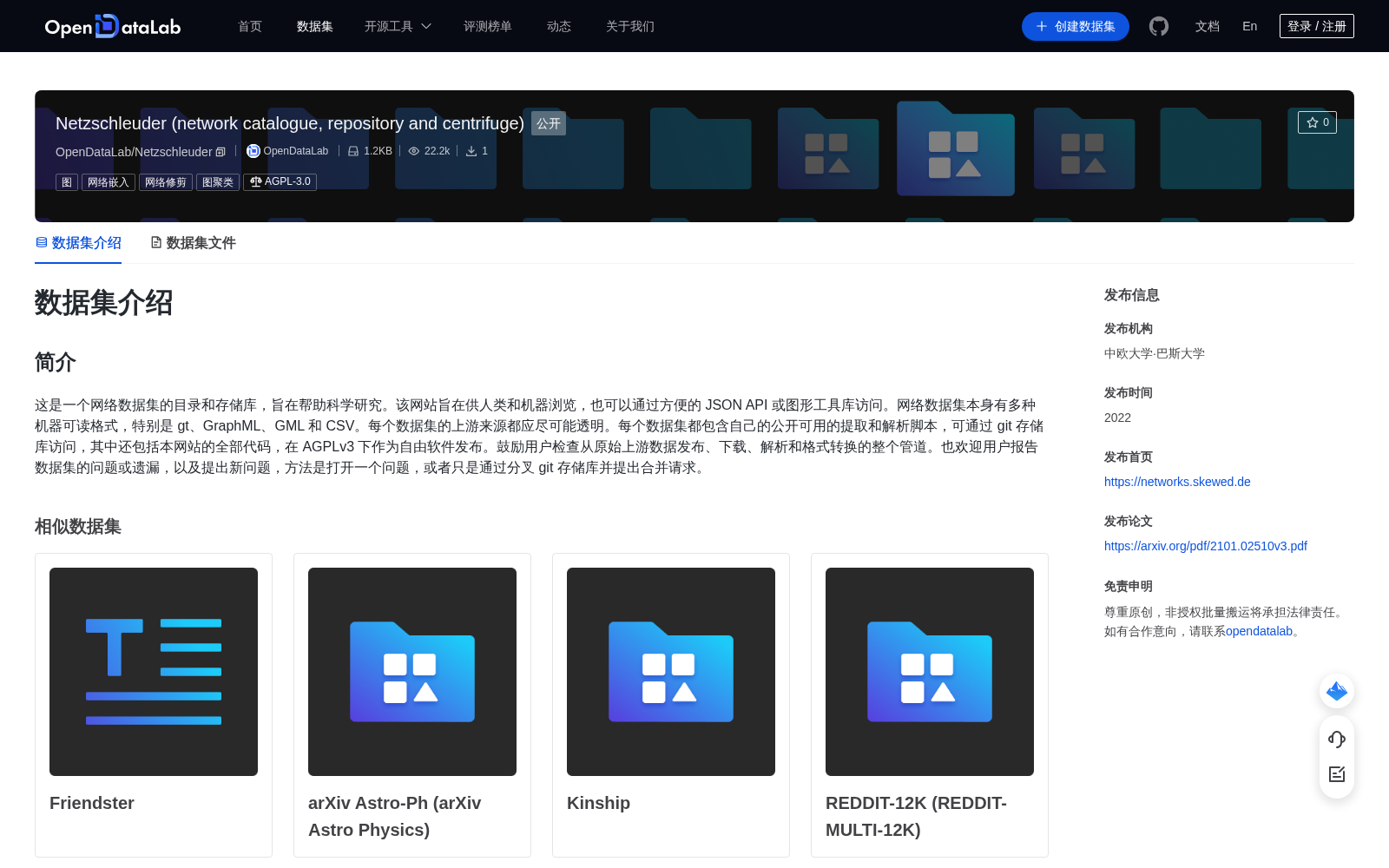This screenshot has height=868, width=1389.
Task: Click the Friendster title text
Action: pos(92,803)
